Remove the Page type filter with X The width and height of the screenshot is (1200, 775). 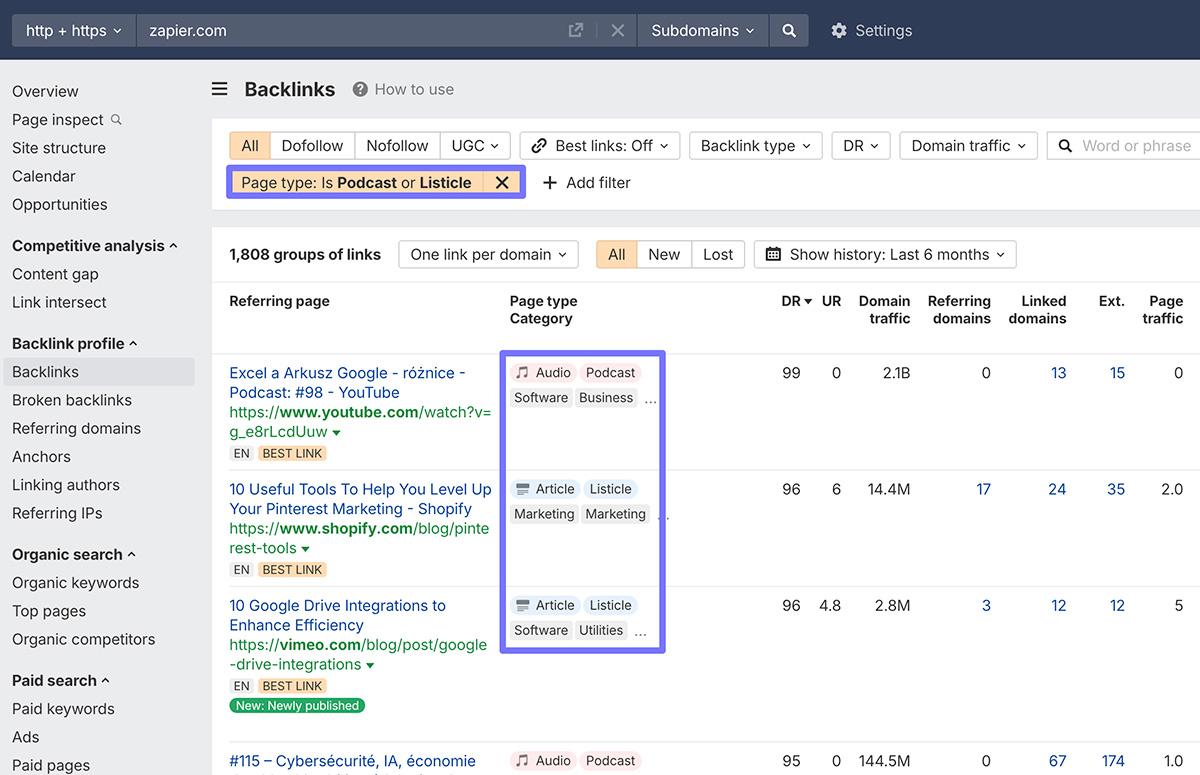(502, 182)
